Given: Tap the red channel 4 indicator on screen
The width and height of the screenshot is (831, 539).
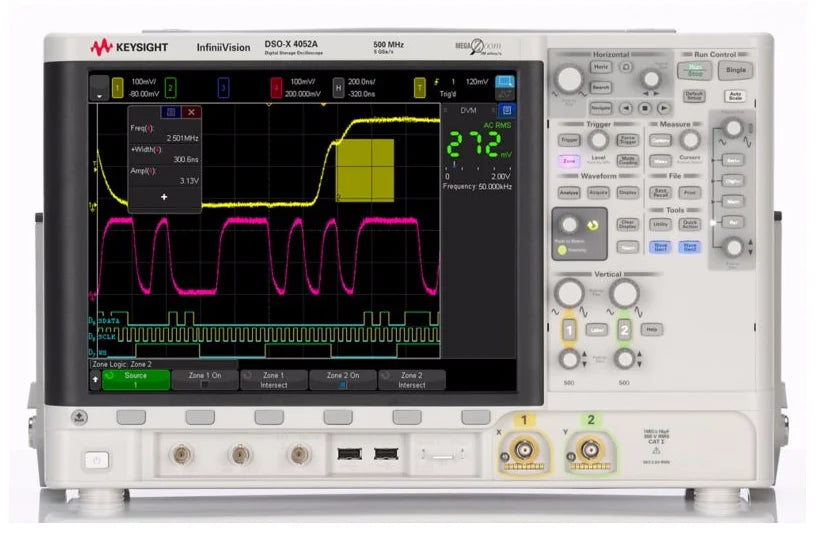Looking at the screenshot, I should (276, 87).
